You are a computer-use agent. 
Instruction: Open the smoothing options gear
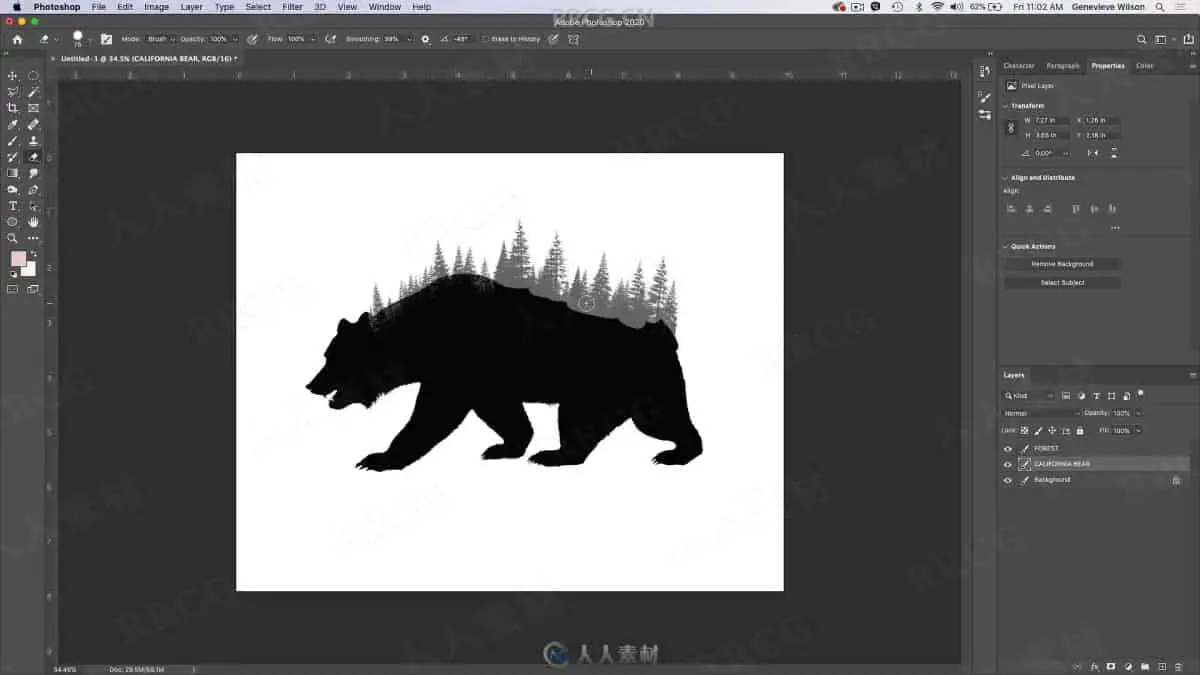coord(425,39)
